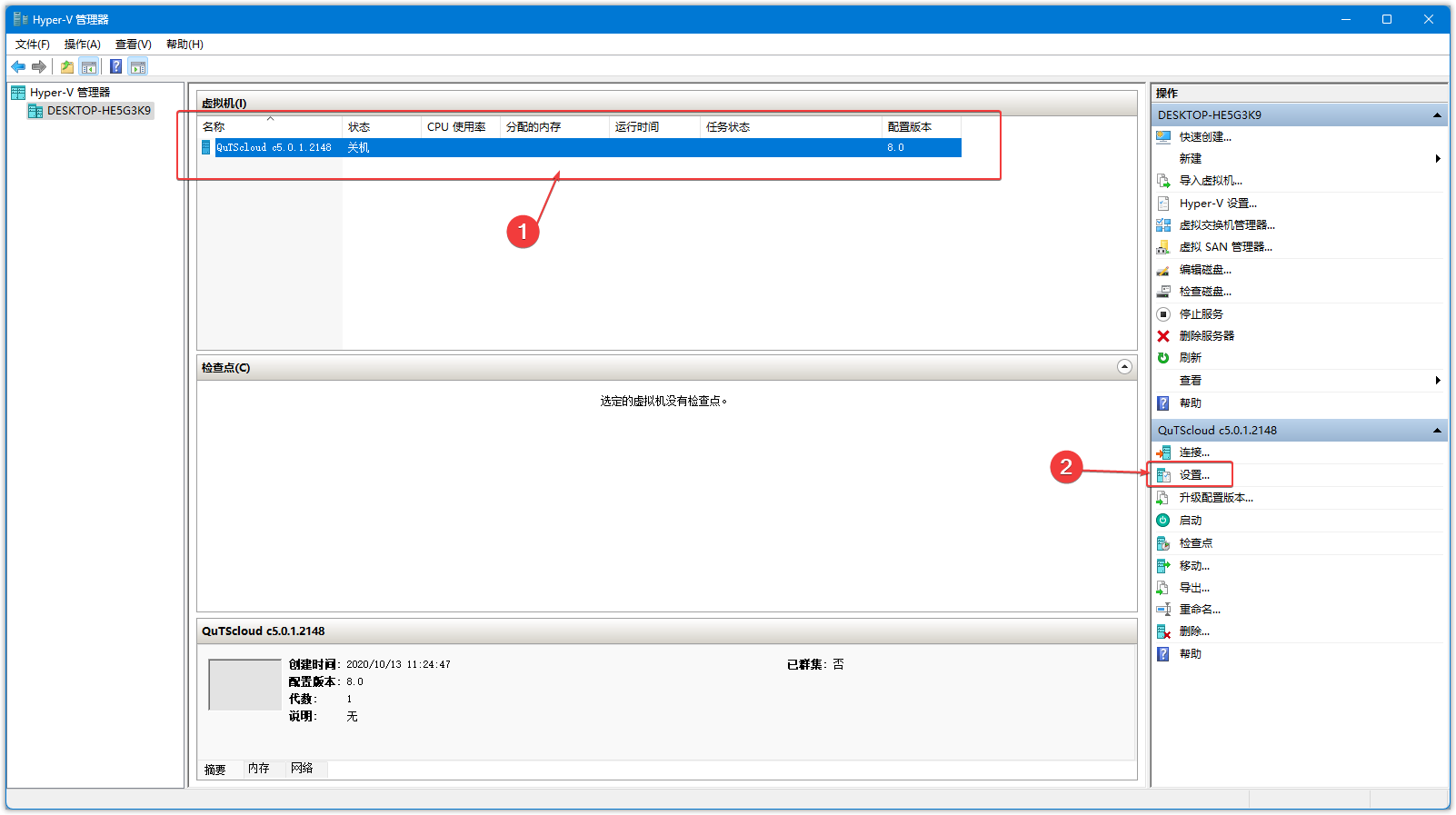Close the Hyper-V 管理器 window

1428,19
